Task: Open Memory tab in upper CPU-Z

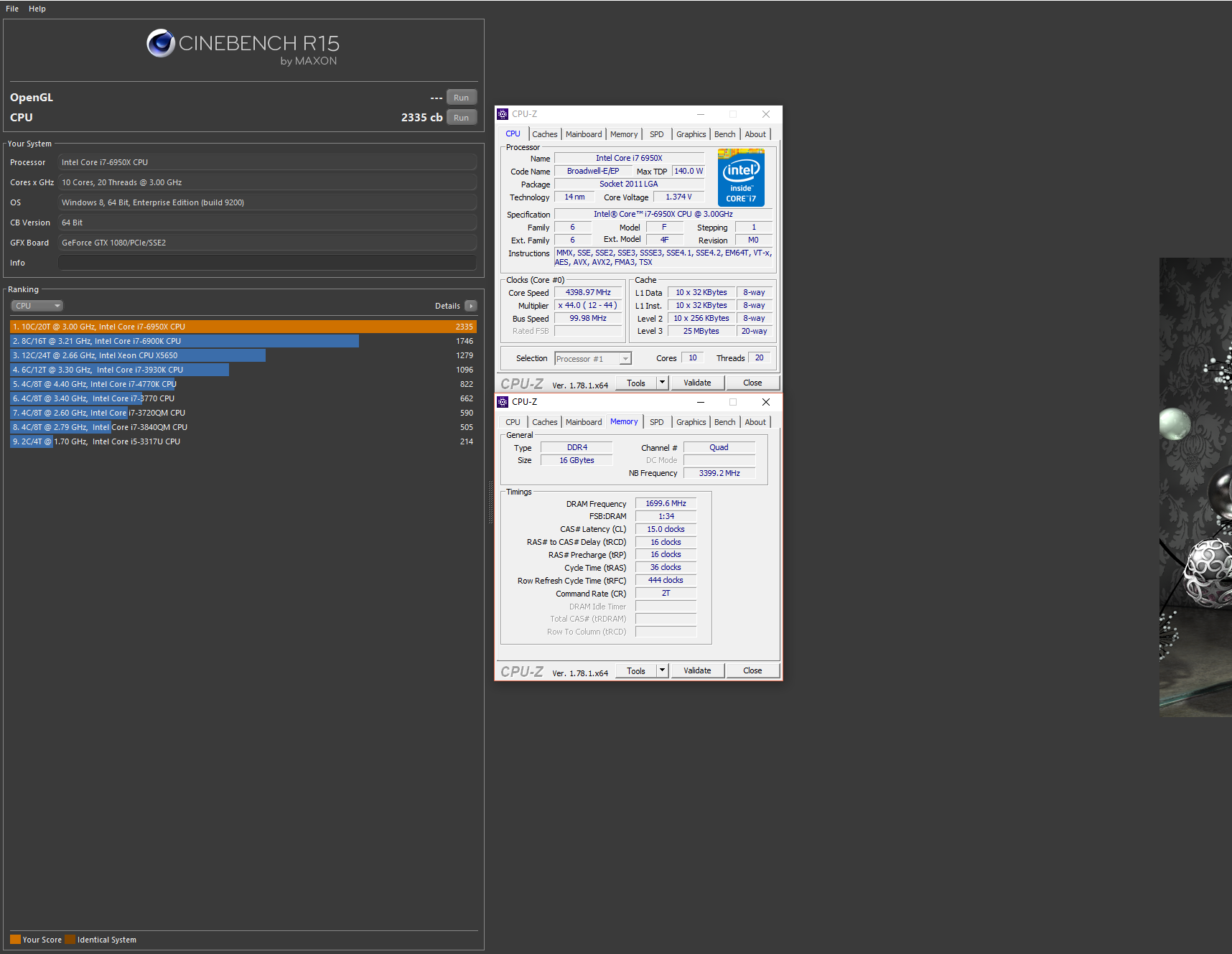Action: [624, 134]
